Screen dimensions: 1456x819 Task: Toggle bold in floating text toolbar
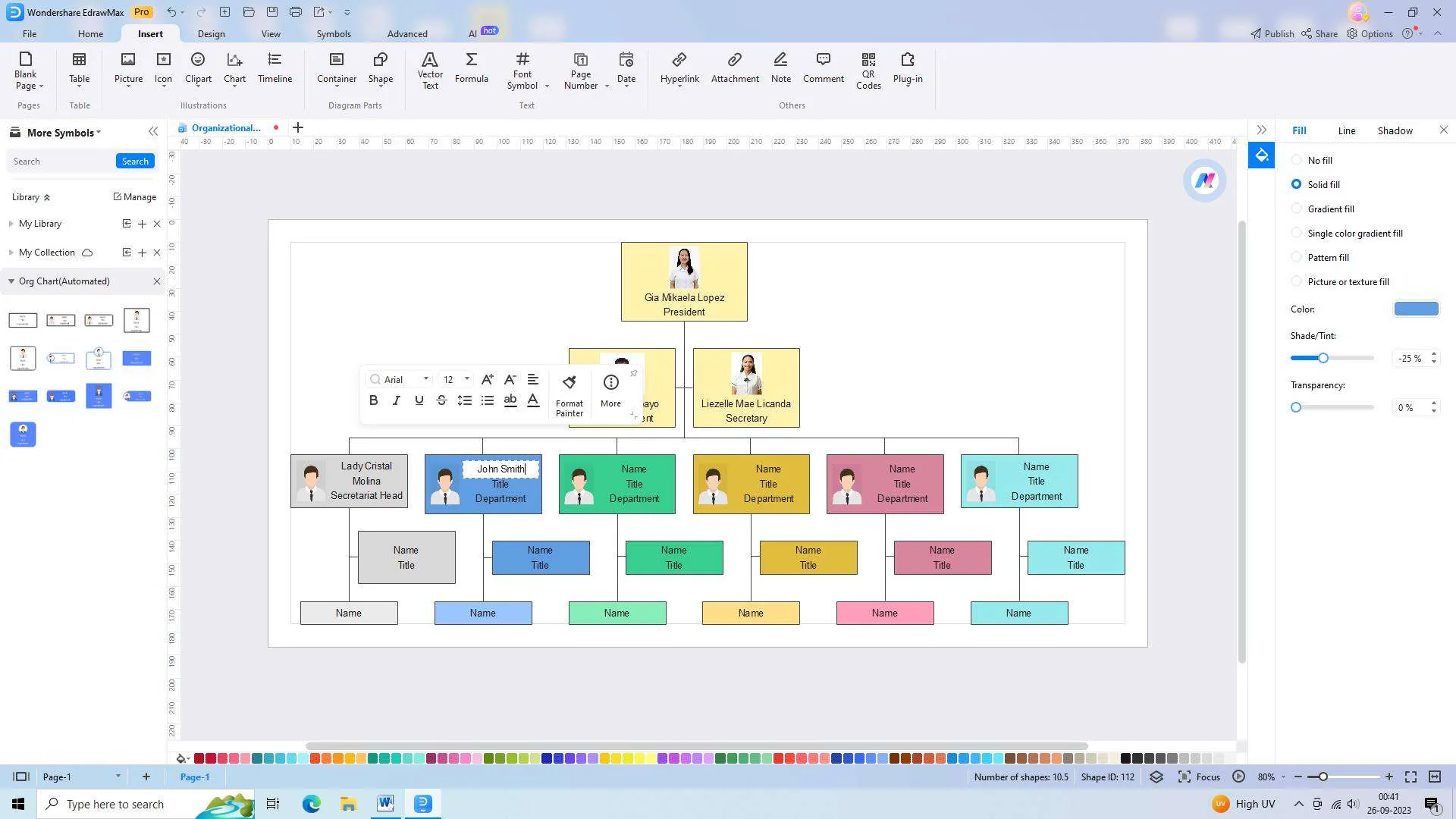[373, 400]
